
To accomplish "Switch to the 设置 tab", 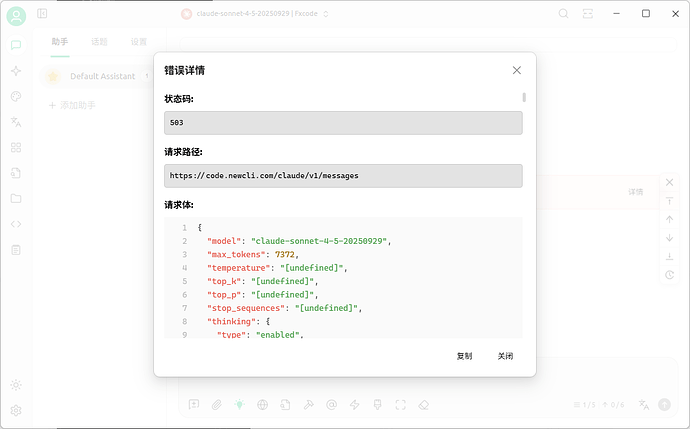I will (x=139, y=42).
